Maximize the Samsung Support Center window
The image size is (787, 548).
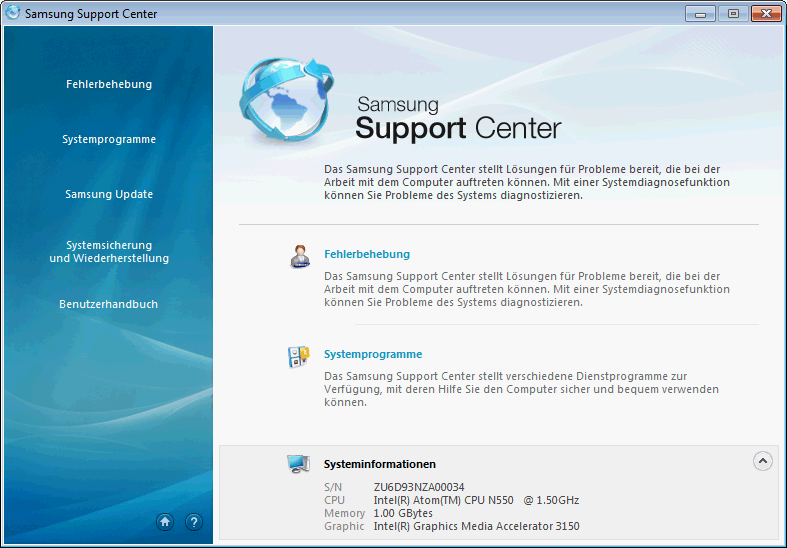click(733, 14)
